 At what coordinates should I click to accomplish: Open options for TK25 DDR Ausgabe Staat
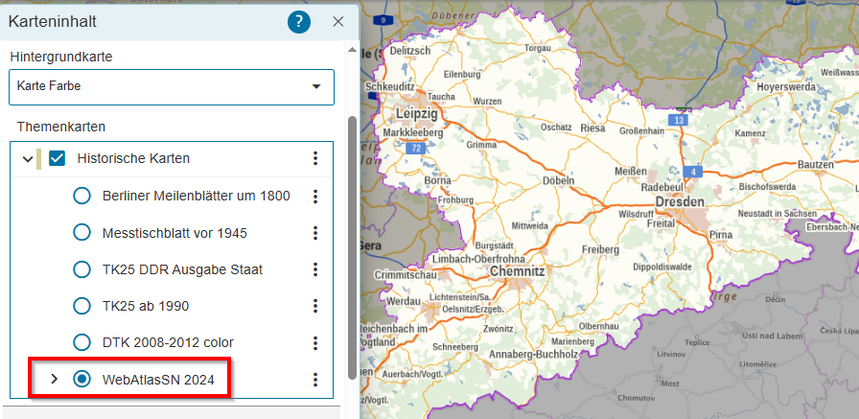tap(315, 270)
